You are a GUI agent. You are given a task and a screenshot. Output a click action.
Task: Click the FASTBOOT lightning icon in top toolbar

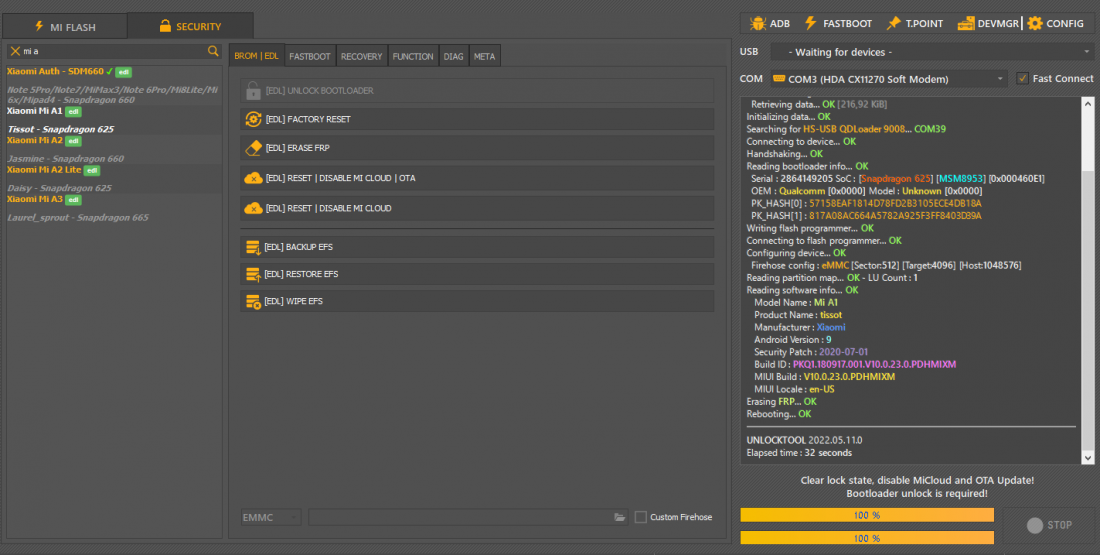811,23
